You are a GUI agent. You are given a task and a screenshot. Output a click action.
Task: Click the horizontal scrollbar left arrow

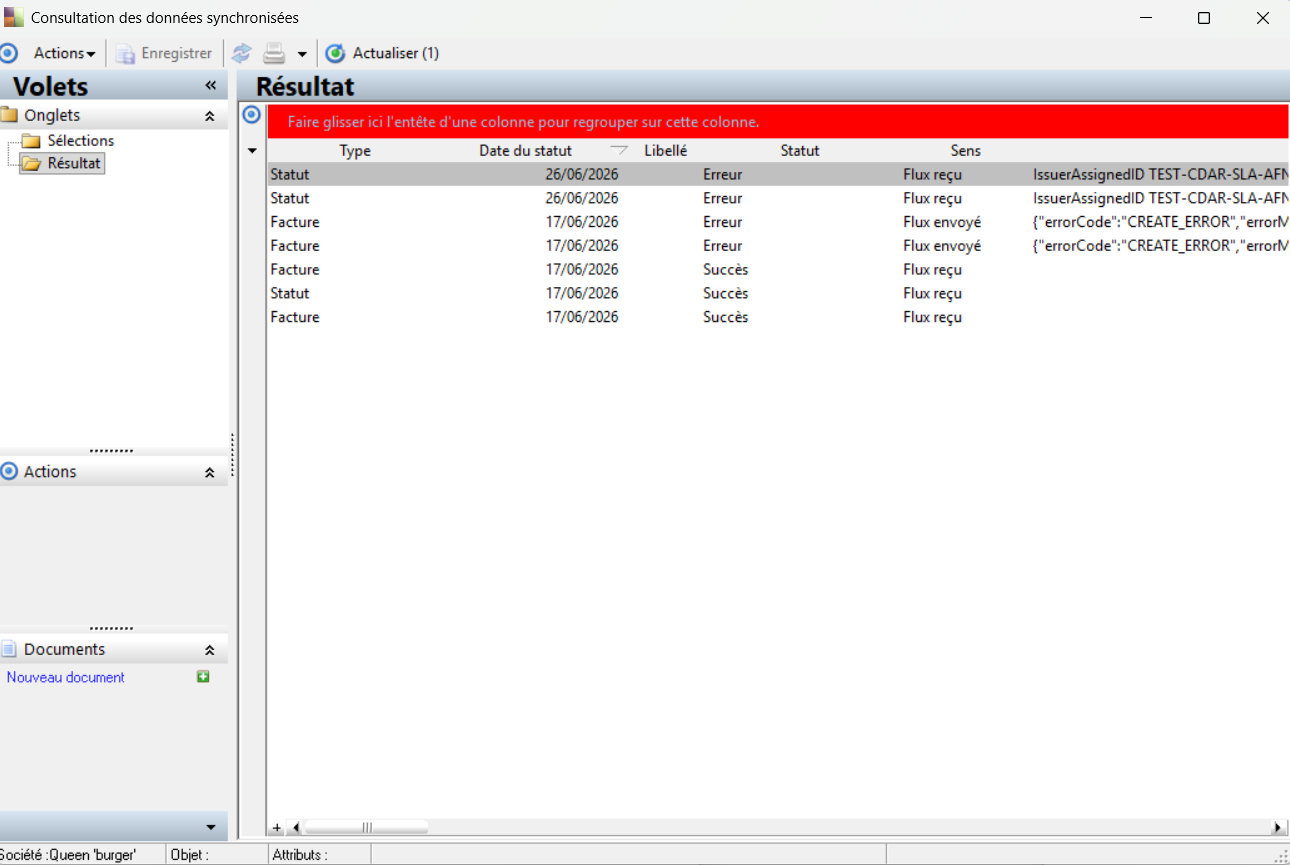[x=295, y=828]
